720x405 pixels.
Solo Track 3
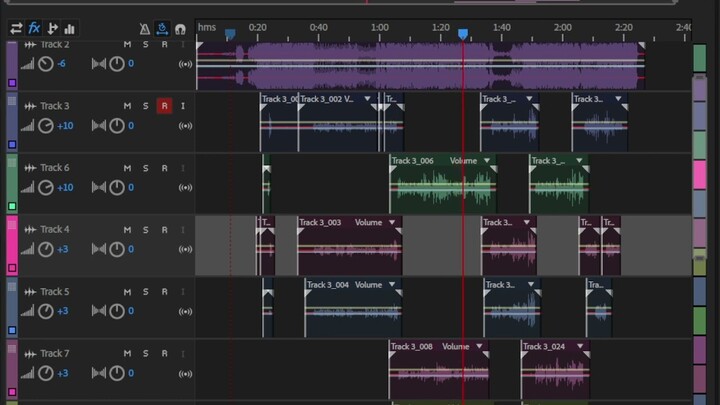pos(146,106)
